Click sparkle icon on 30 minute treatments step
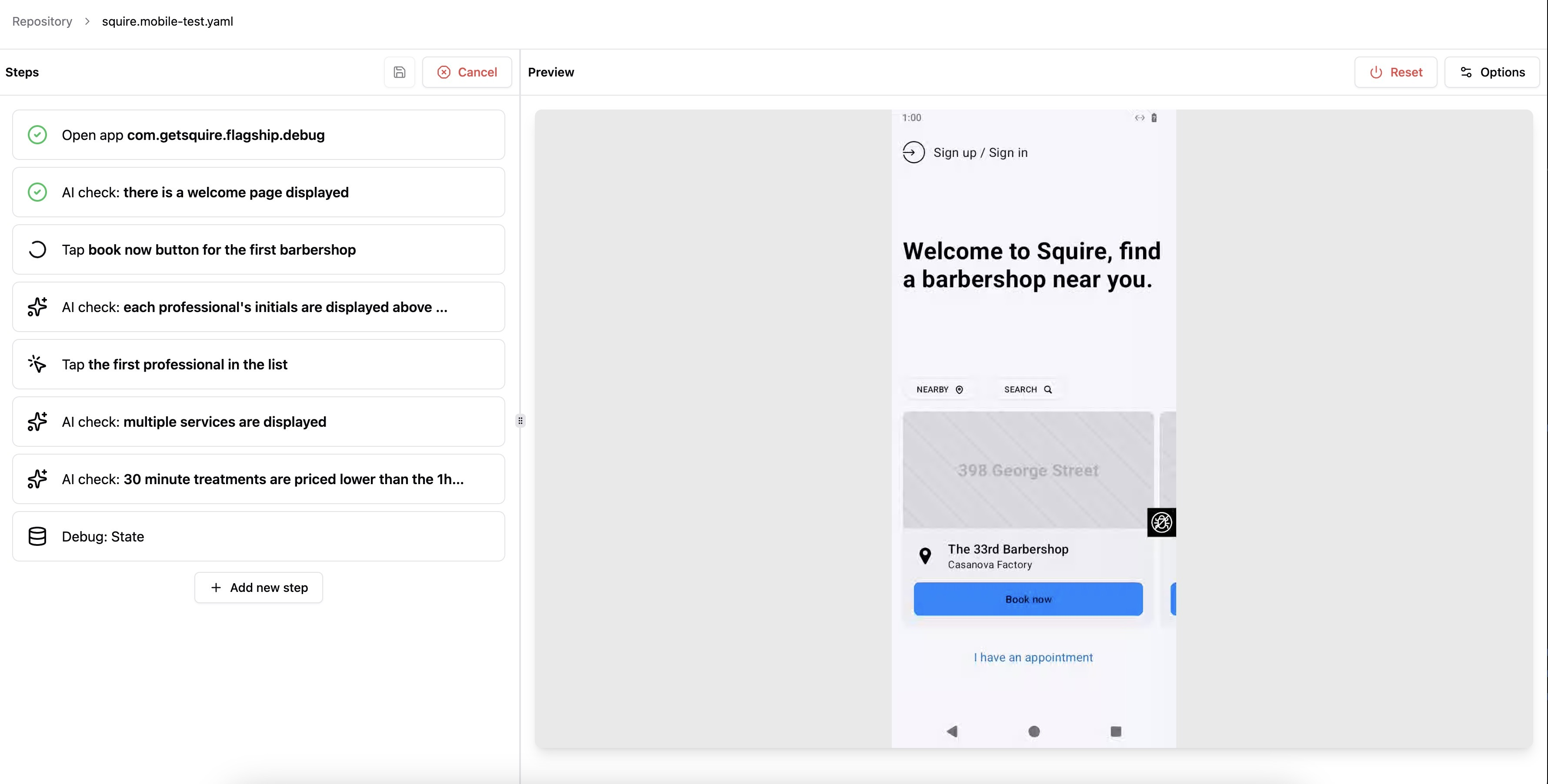This screenshot has width=1548, height=784. click(x=37, y=479)
